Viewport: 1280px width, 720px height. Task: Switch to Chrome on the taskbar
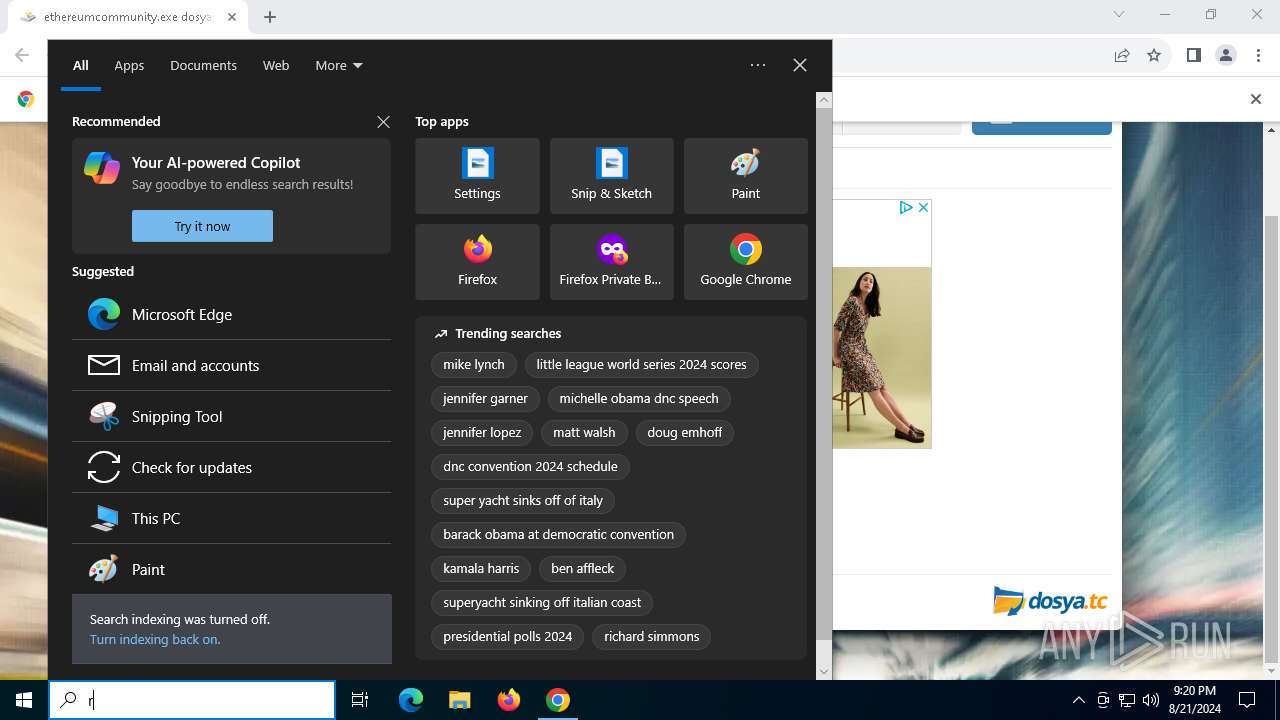coord(558,700)
